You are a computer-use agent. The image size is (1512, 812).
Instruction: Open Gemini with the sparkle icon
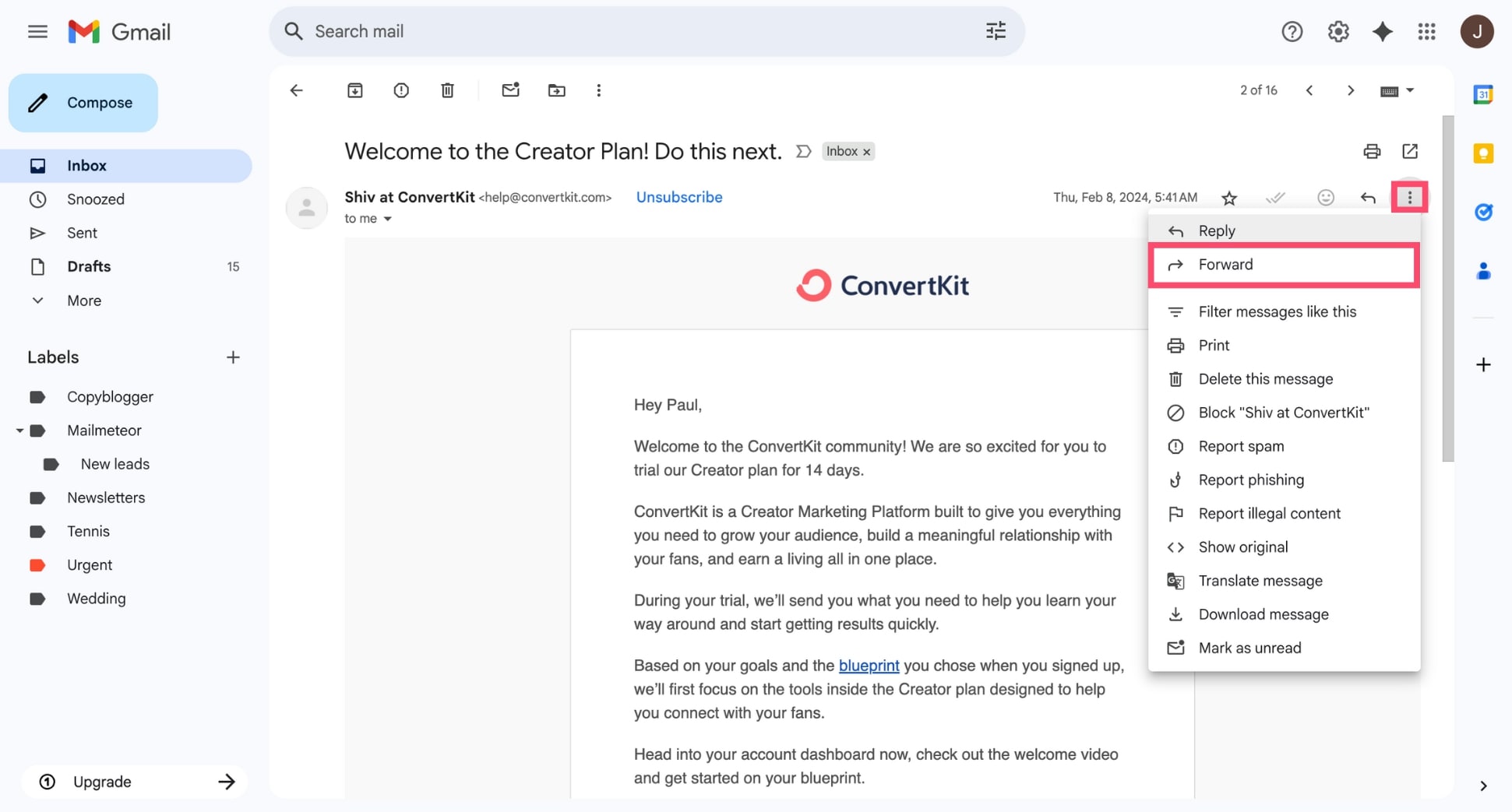(x=1383, y=31)
